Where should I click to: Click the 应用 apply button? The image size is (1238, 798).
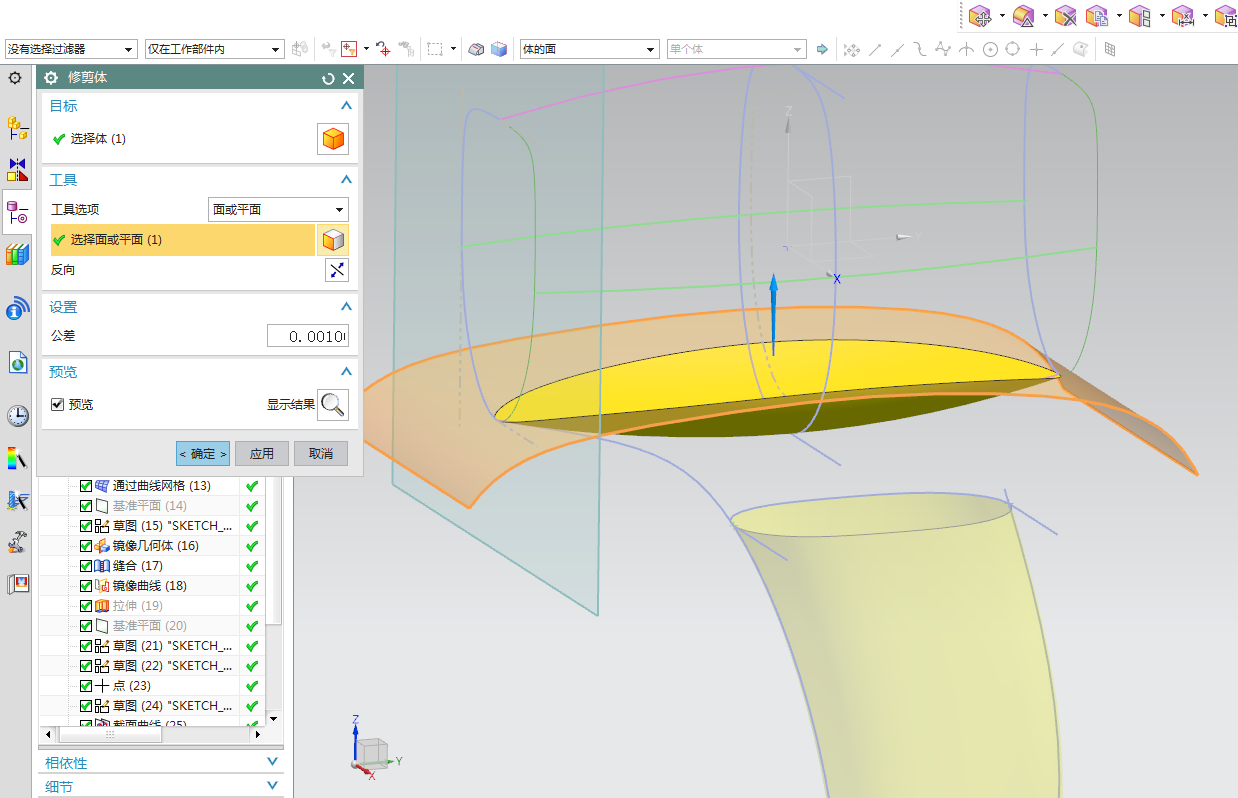click(x=262, y=453)
